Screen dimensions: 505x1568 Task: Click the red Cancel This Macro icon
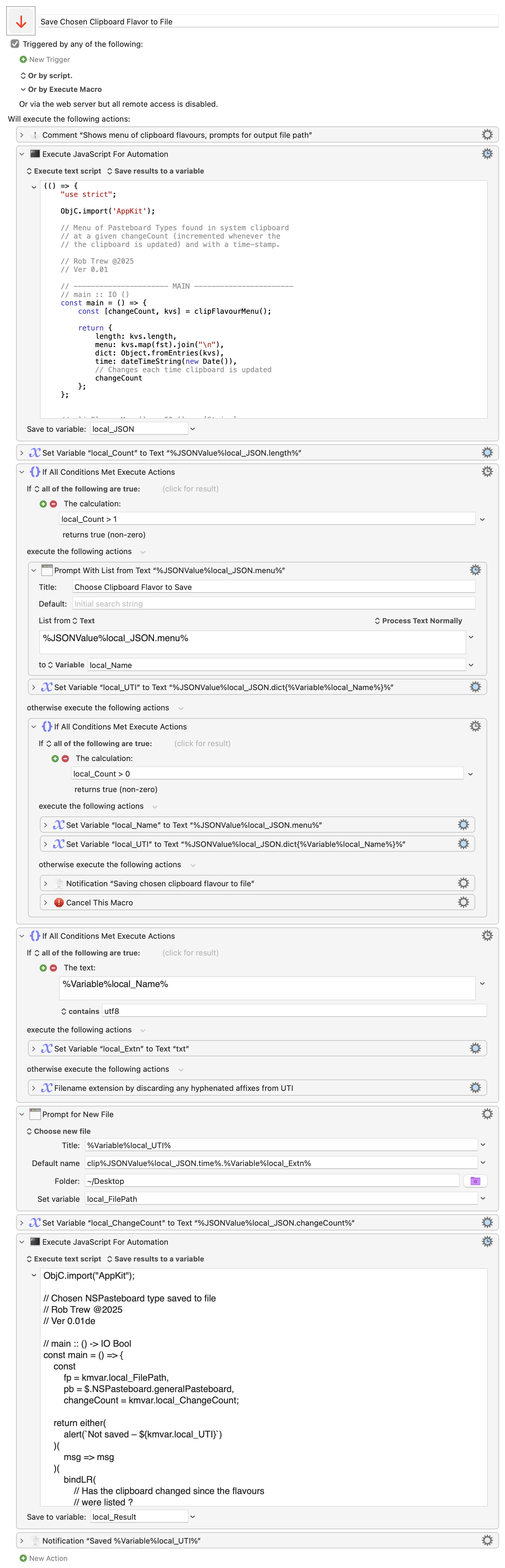(x=59, y=903)
